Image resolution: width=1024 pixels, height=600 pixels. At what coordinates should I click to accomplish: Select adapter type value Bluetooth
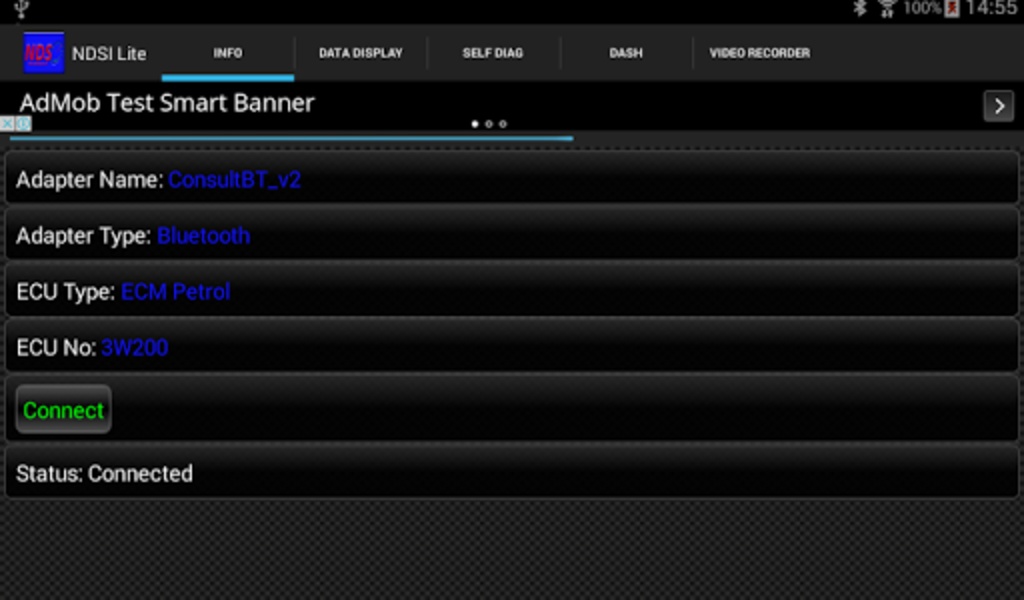(x=204, y=236)
